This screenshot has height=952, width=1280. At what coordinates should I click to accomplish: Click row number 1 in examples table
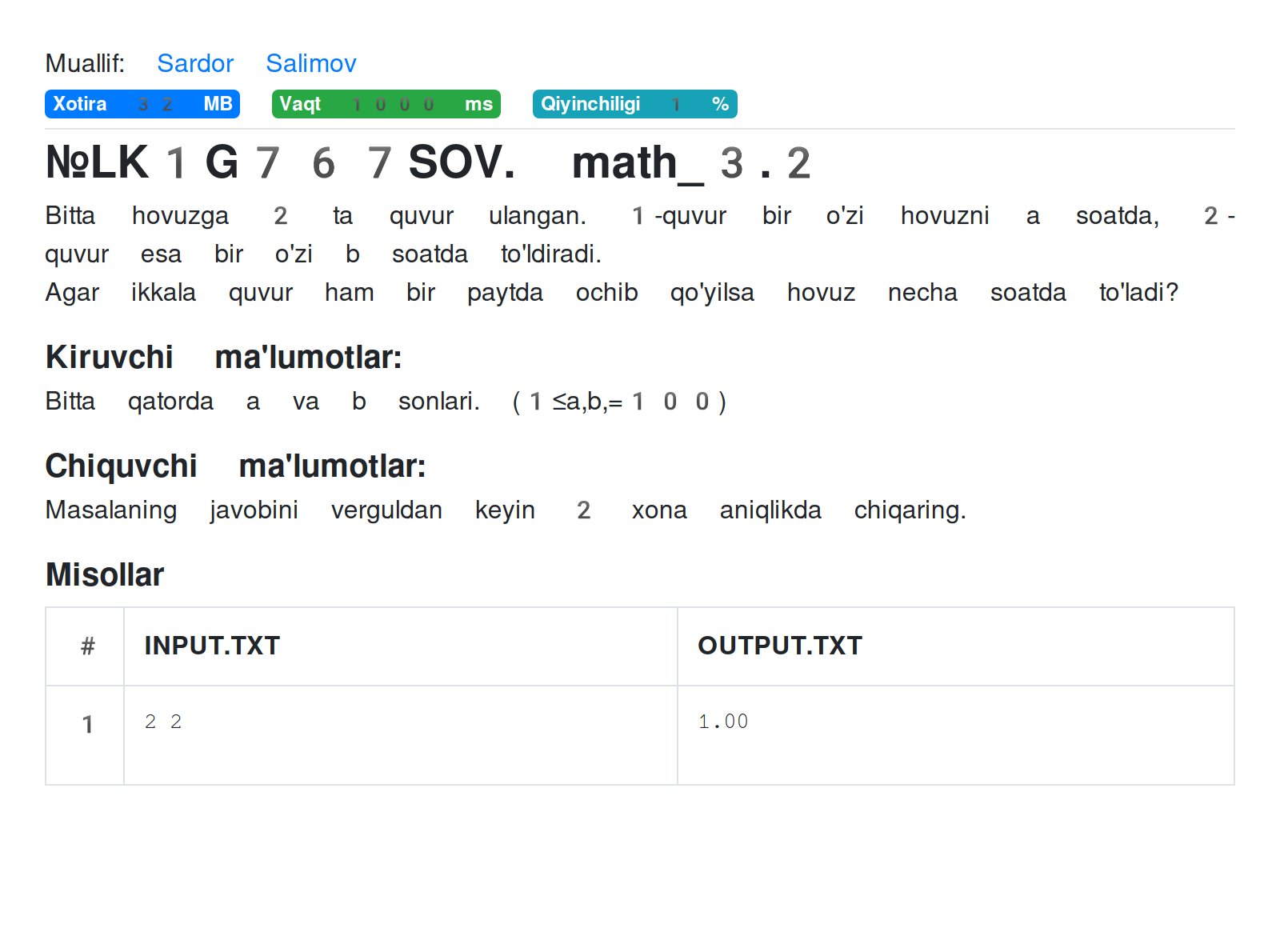88,724
